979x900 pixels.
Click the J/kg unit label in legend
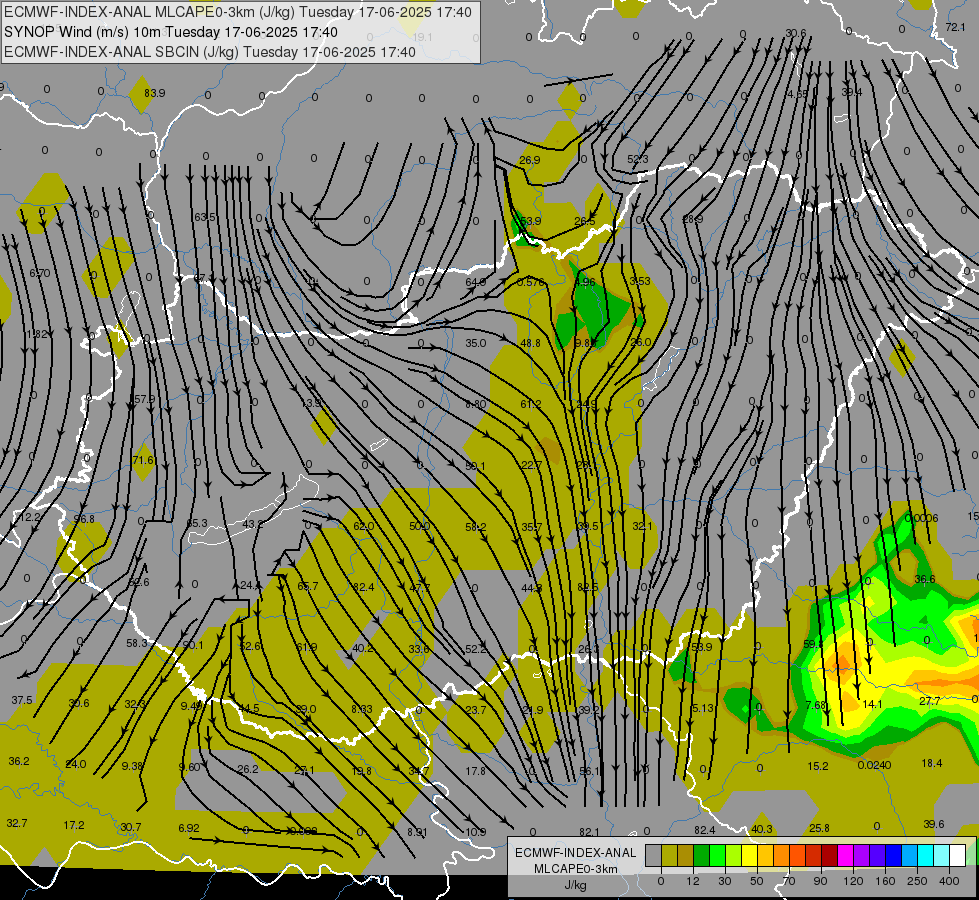click(575, 885)
